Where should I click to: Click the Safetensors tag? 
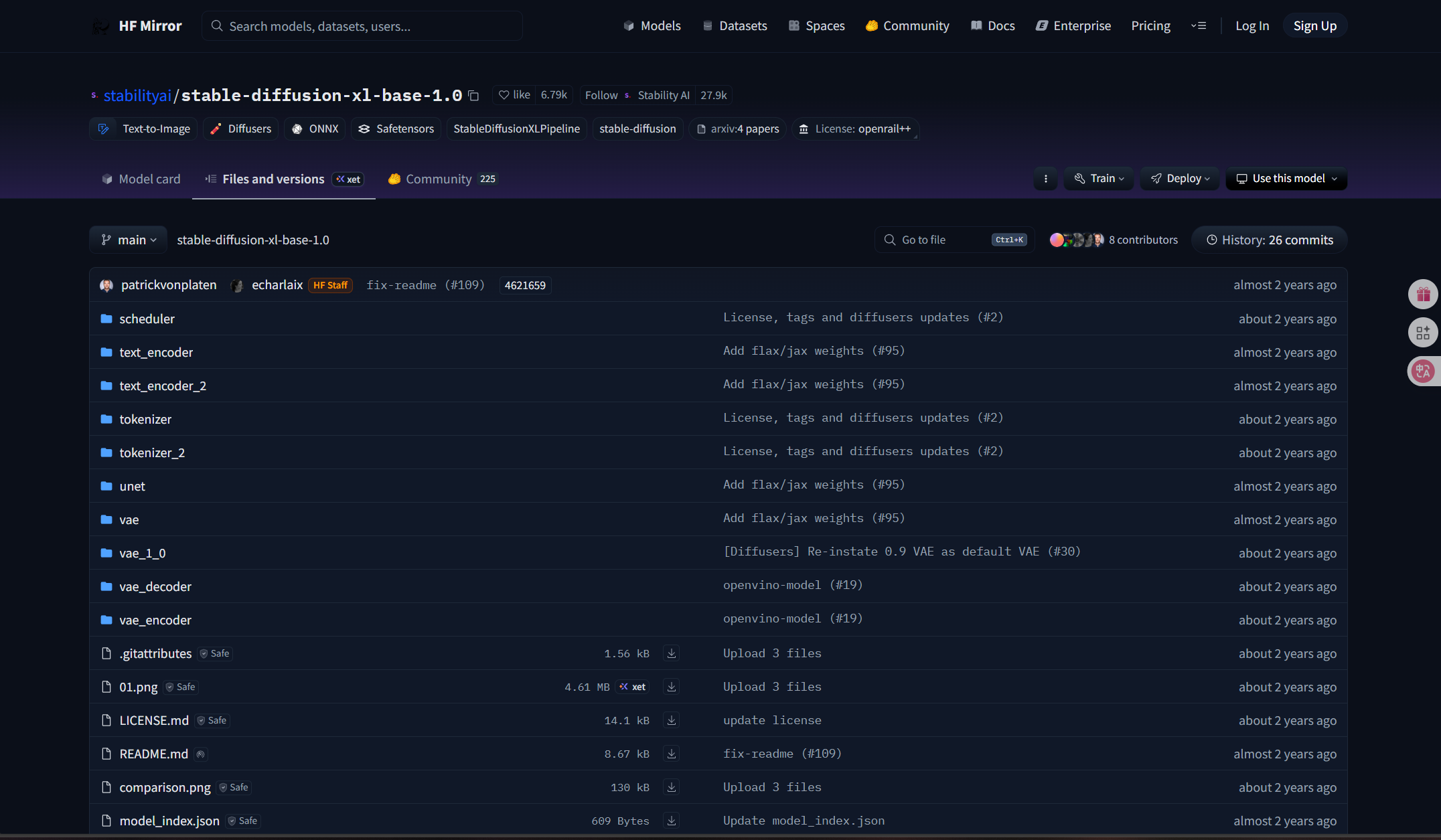tap(396, 129)
